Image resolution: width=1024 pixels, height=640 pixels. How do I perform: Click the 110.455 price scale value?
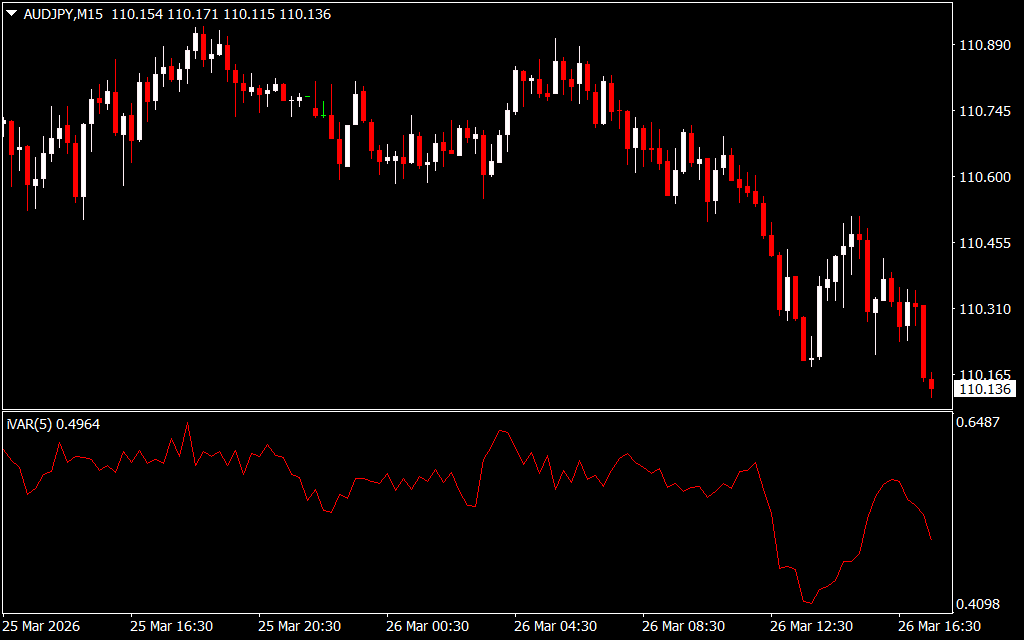[984, 244]
